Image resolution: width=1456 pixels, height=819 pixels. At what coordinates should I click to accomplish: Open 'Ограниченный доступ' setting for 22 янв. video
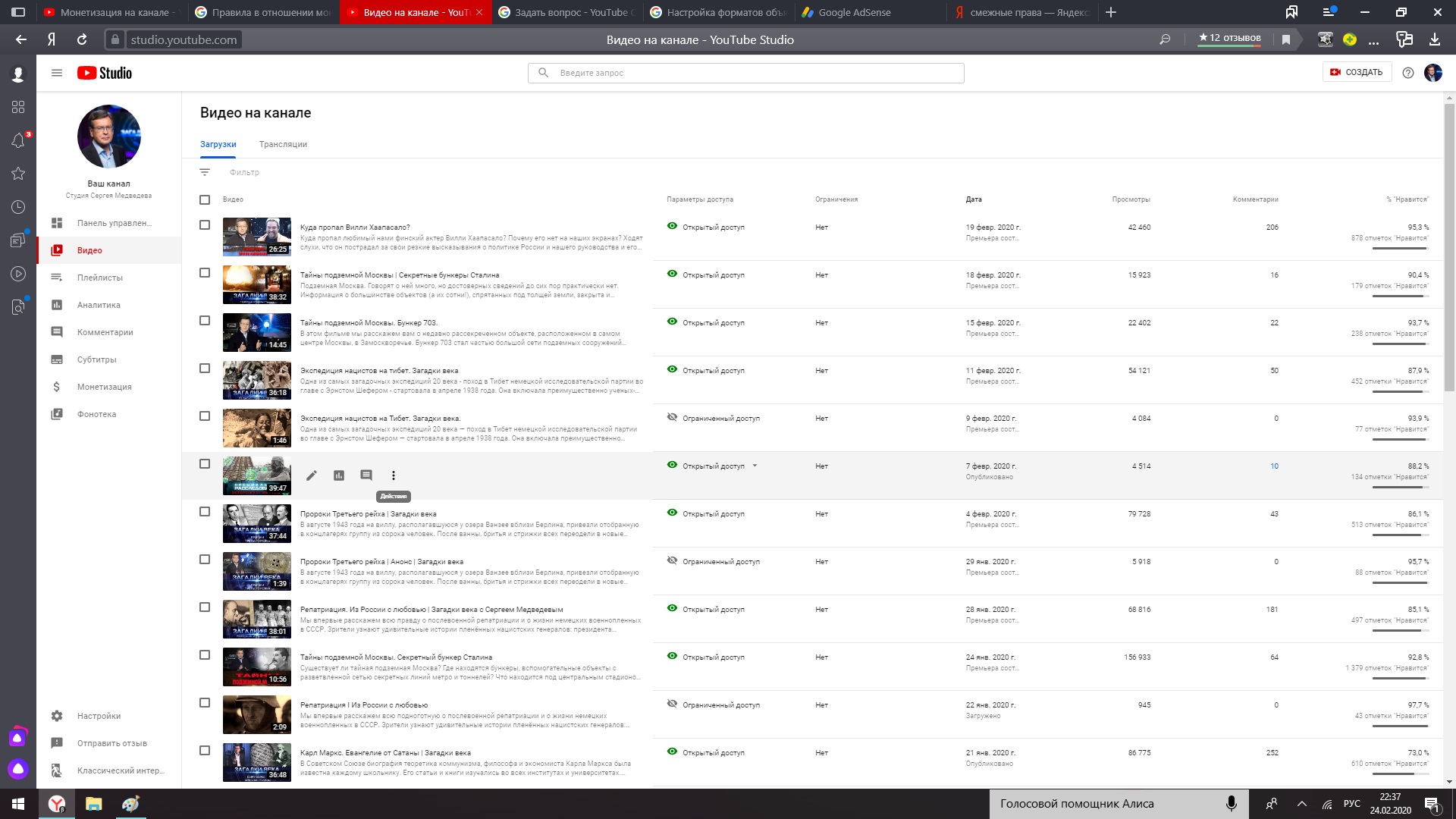pyautogui.click(x=714, y=704)
